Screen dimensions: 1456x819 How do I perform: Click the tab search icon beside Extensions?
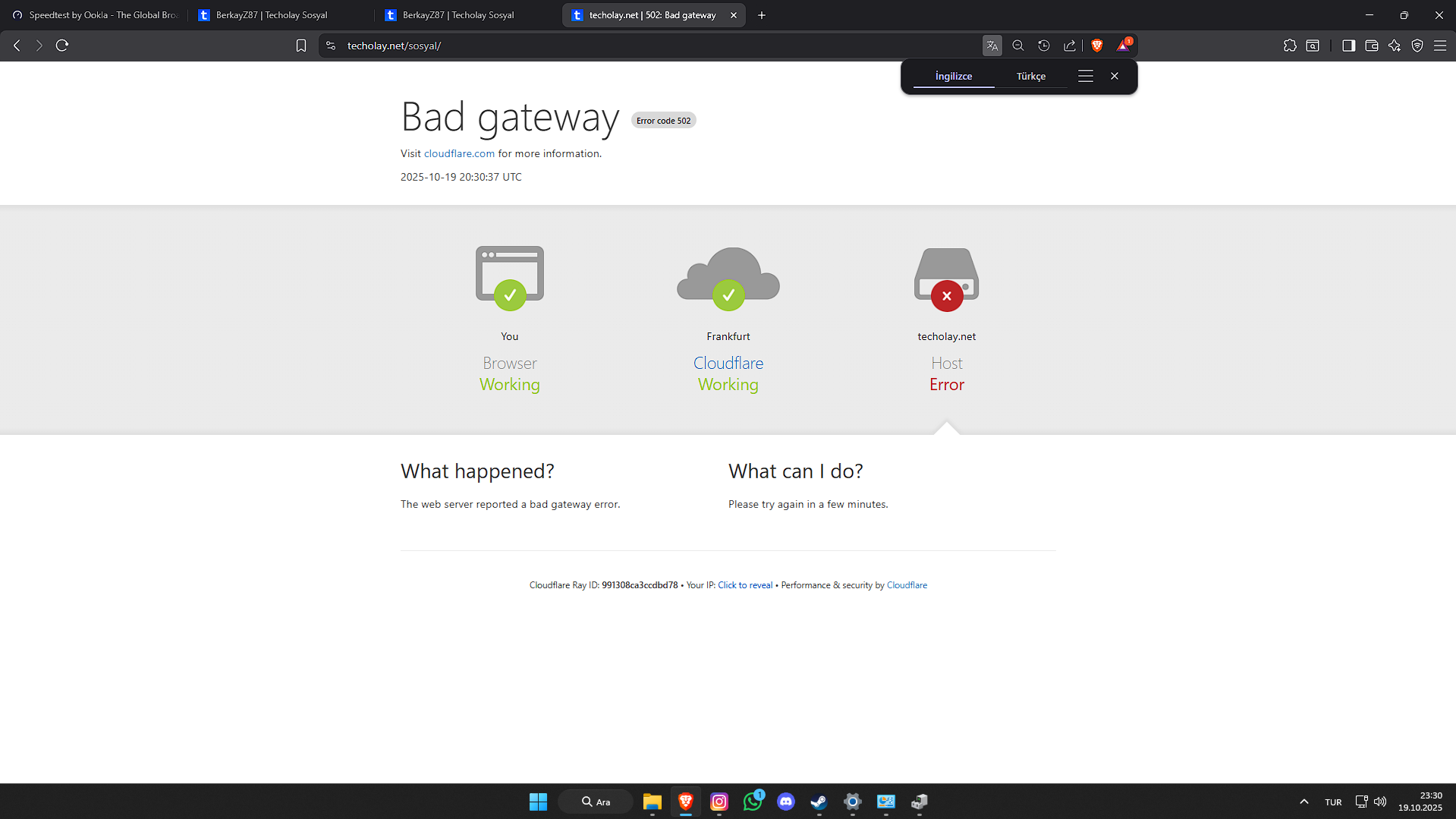pyautogui.click(x=1313, y=46)
